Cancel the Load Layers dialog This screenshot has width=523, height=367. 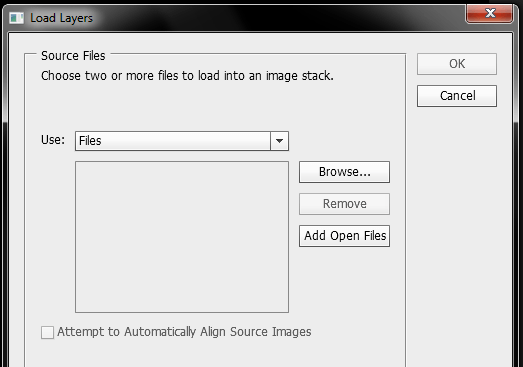(x=457, y=96)
